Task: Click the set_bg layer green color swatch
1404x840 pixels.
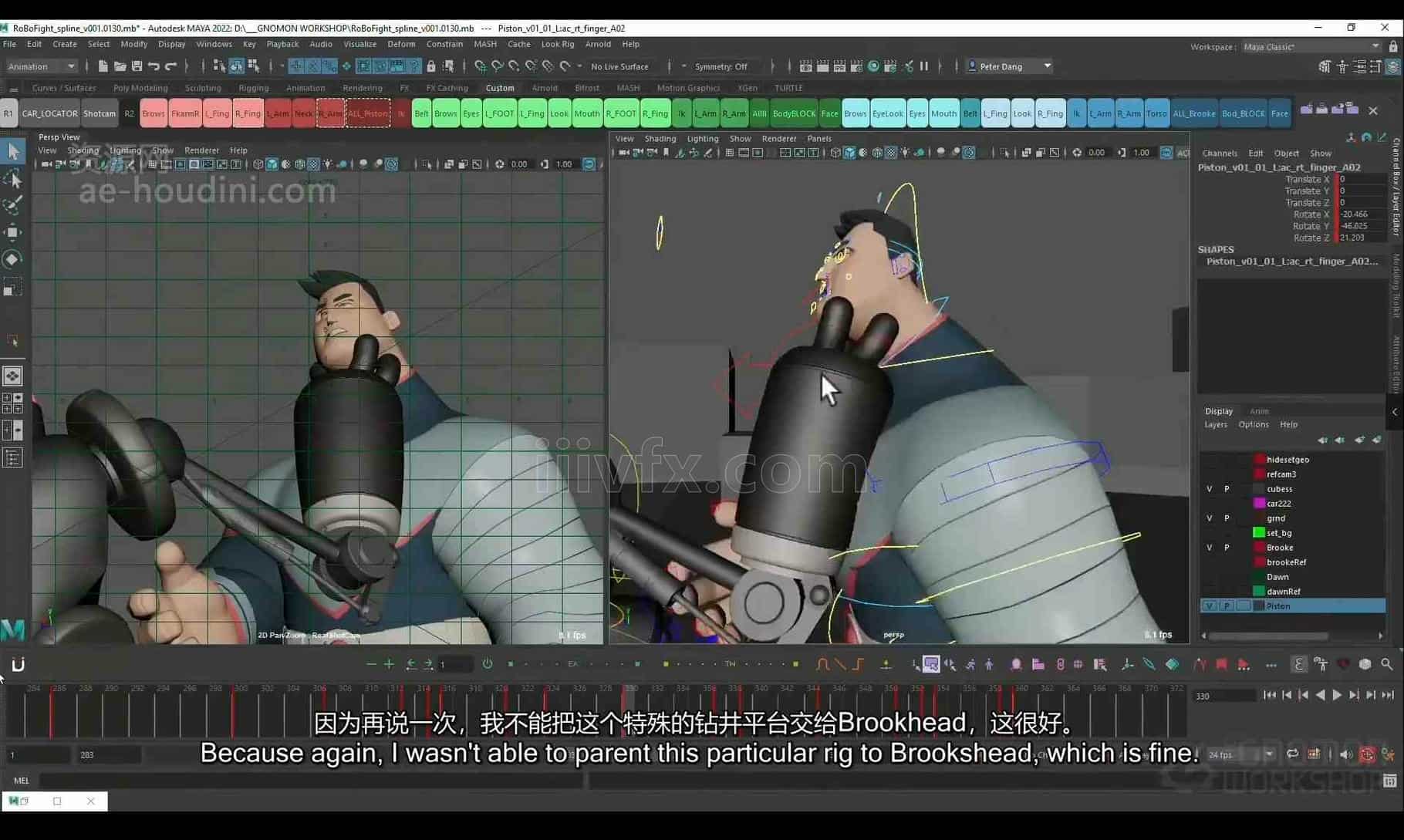Action: point(1259,533)
